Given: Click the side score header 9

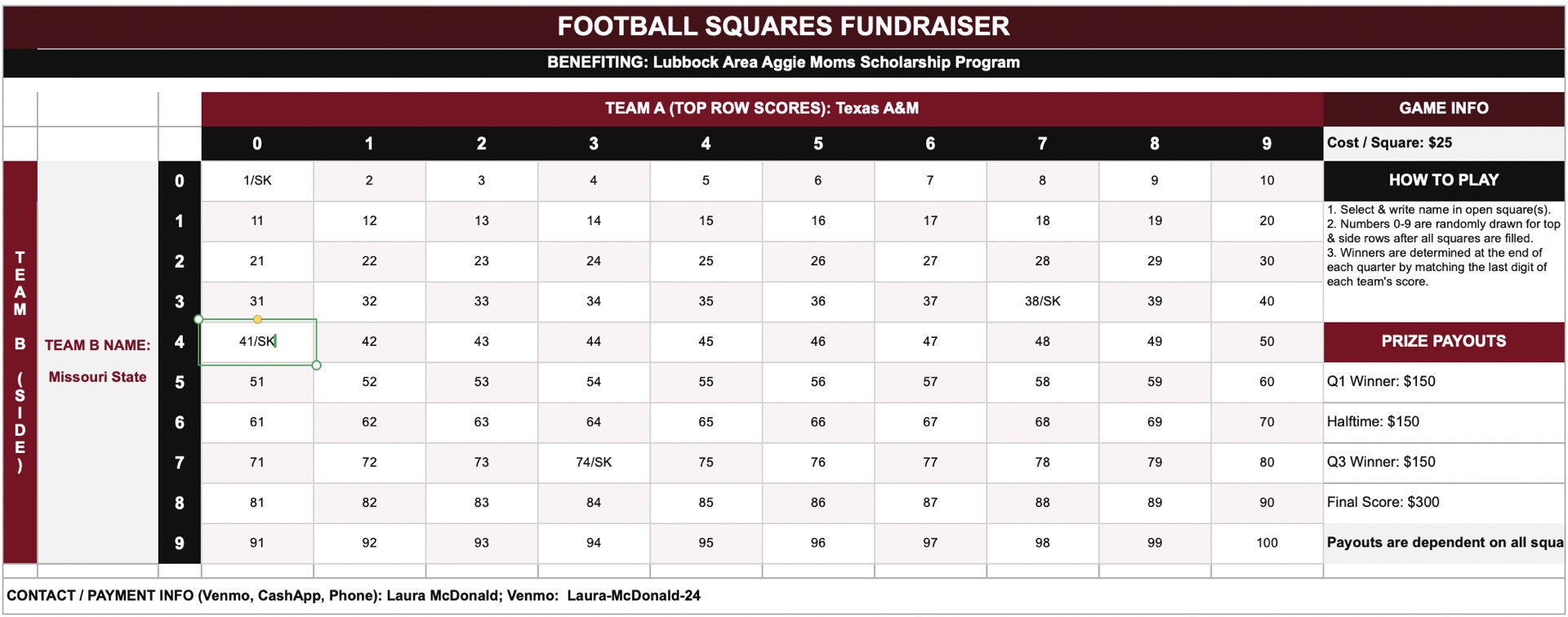Looking at the screenshot, I should coord(180,544).
